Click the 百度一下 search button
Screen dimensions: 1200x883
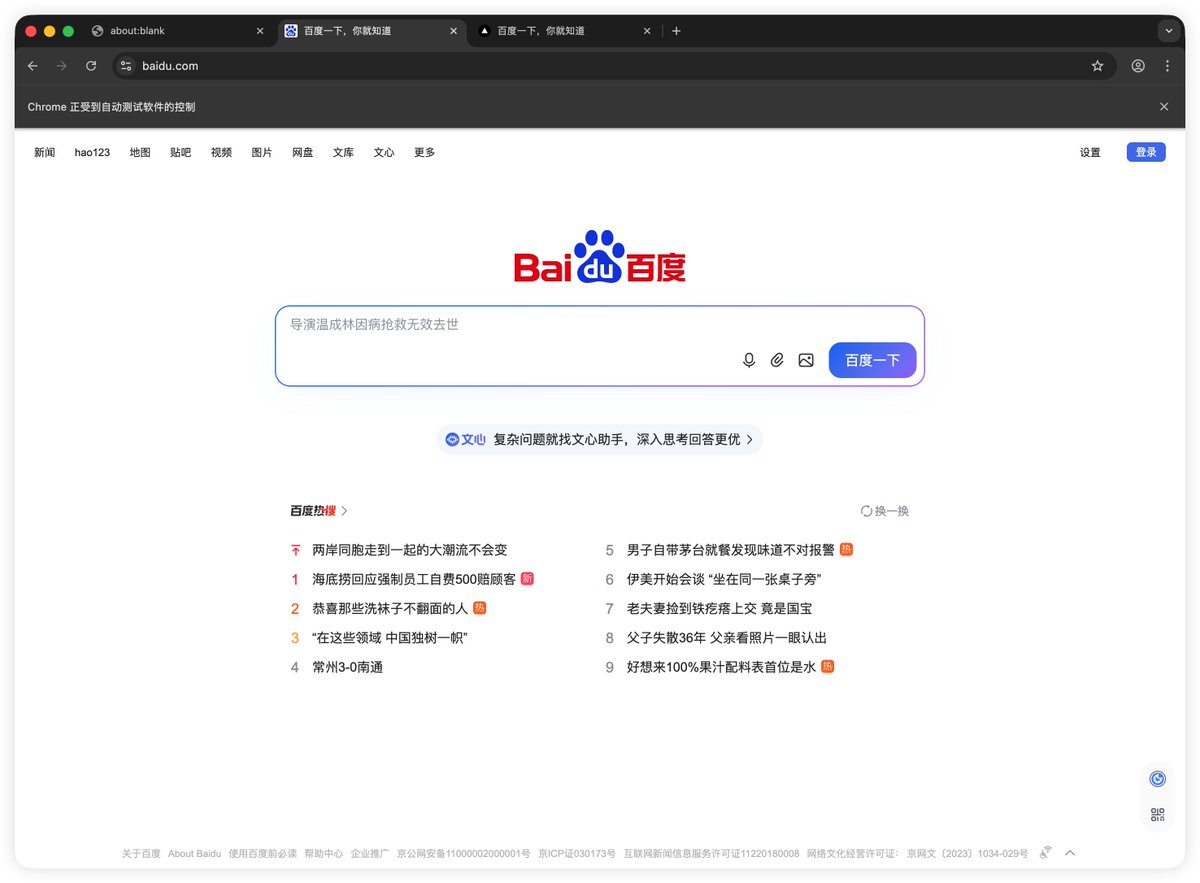click(x=873, y=360)
